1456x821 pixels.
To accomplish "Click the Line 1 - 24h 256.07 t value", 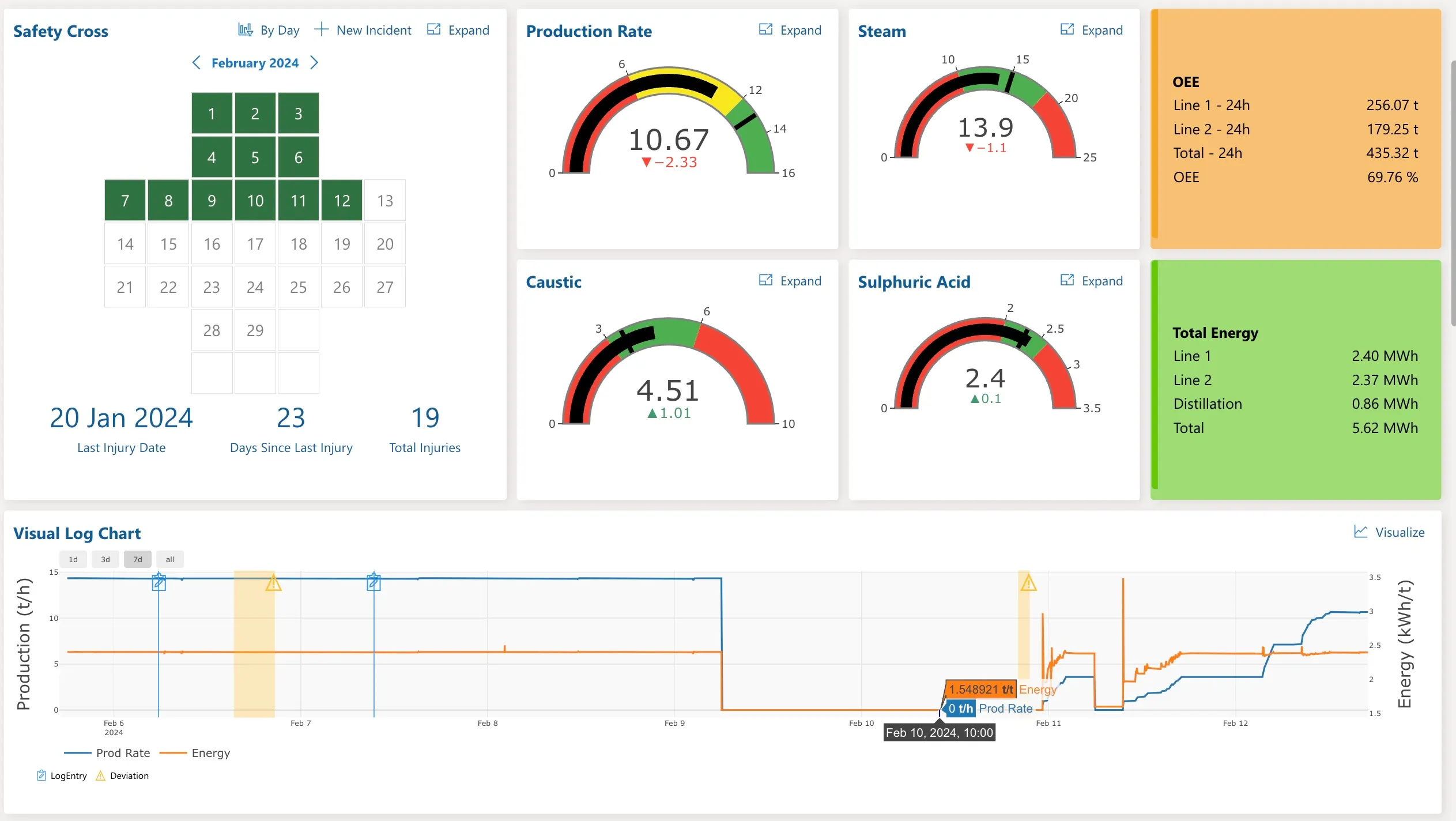I will pos(1393,105).
